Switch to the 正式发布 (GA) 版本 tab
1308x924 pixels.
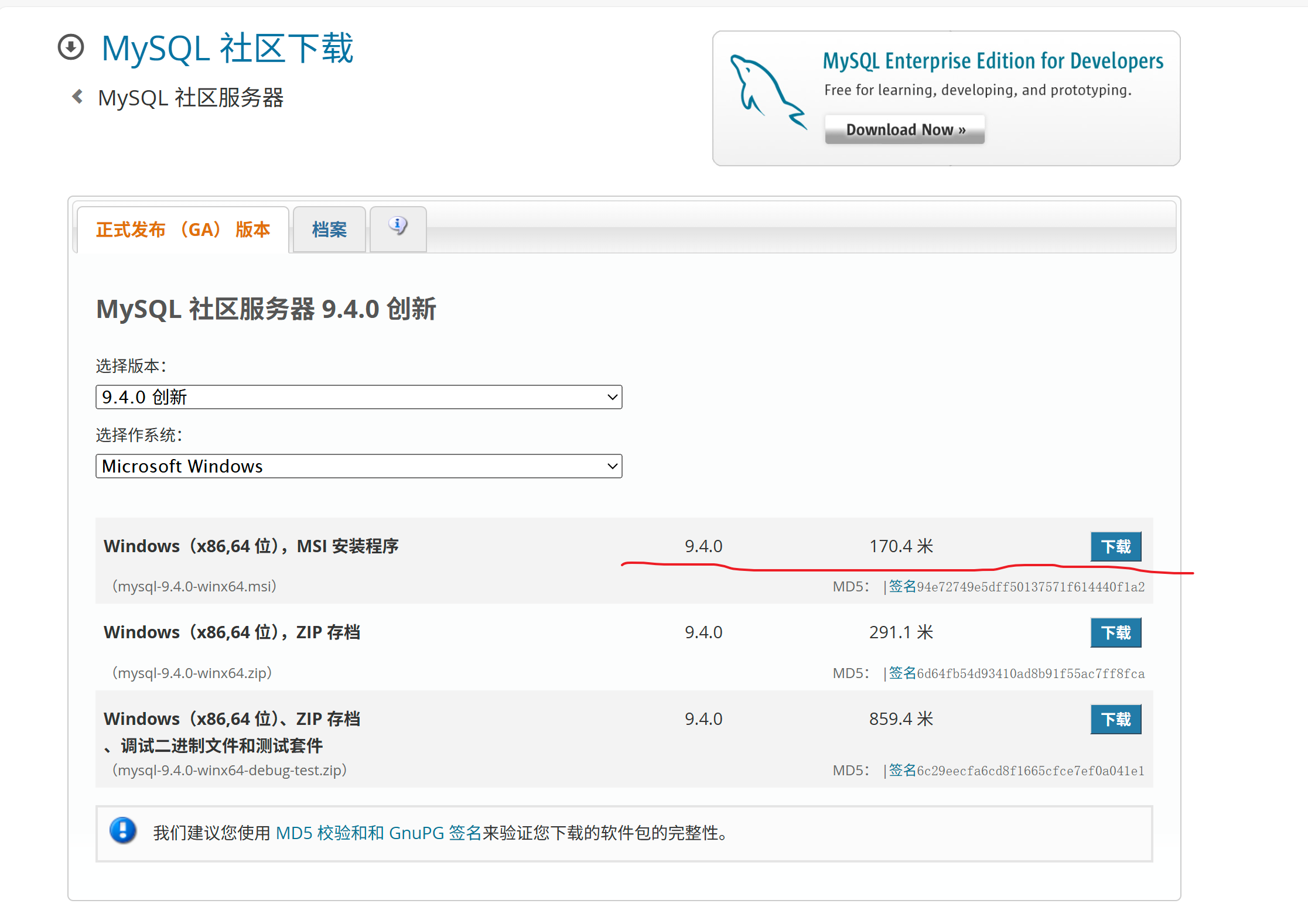(183, 230)
